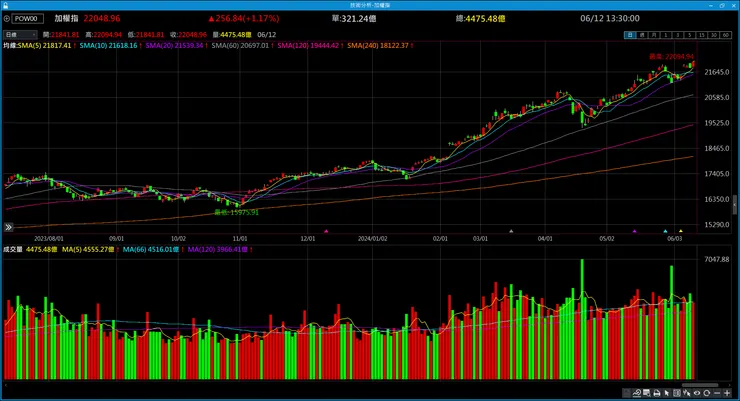Click the horizontal scrollbar thumb at bottom right

tap(700, 385)
